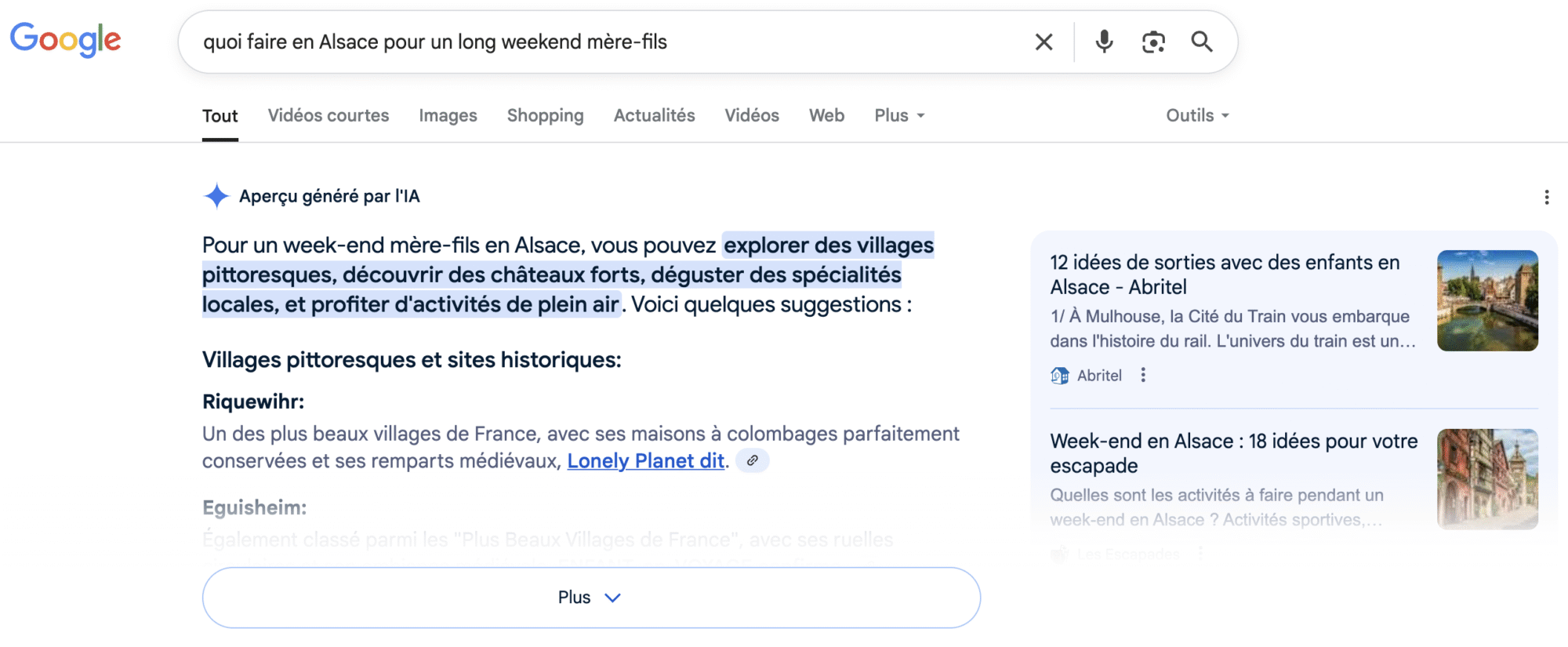Open the Outils dropdown

1197,115
